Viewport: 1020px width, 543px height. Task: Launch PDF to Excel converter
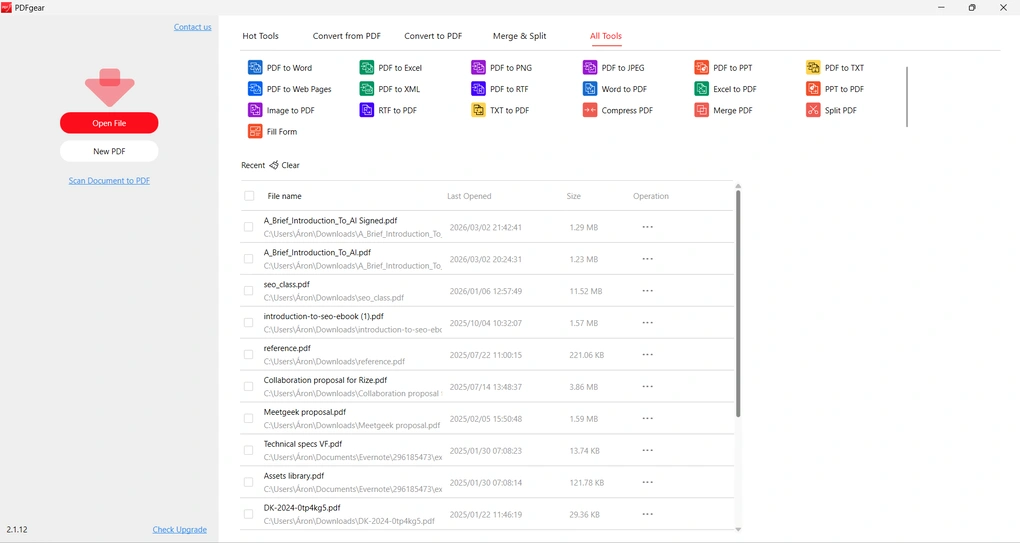tap(390, 68)
